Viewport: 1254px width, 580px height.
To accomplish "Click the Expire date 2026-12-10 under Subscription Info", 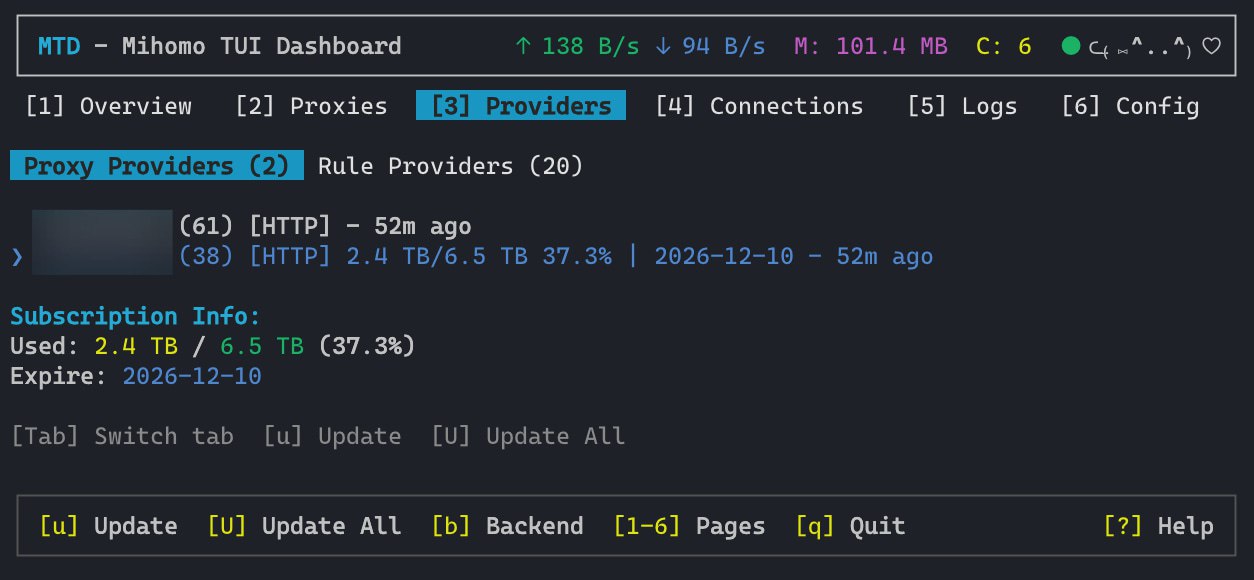I will [192, 376].
